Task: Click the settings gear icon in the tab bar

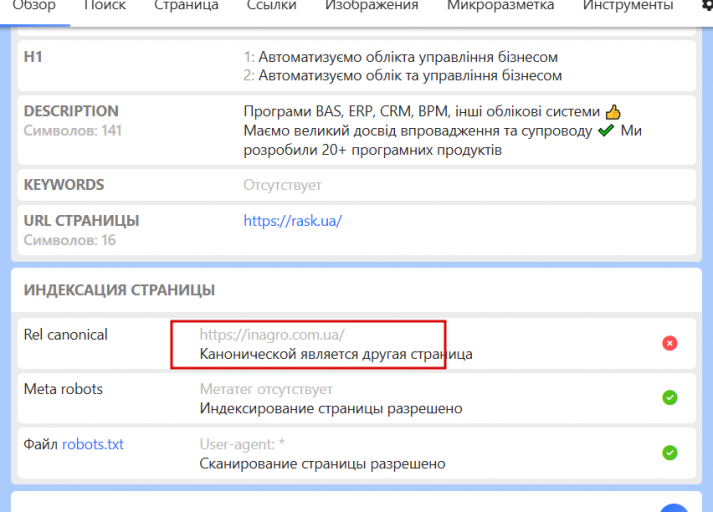Action: click(708, 6)
